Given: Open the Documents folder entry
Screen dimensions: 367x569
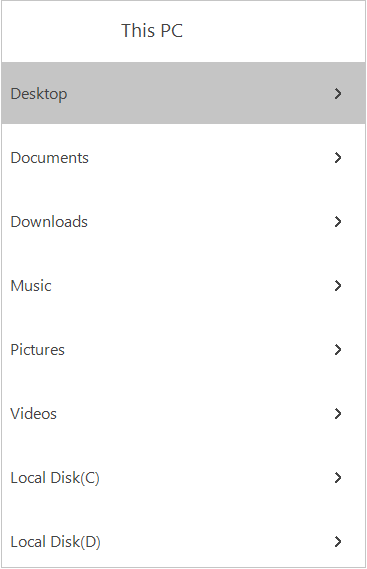Looking at the screenshot, I should click(49, 158).
